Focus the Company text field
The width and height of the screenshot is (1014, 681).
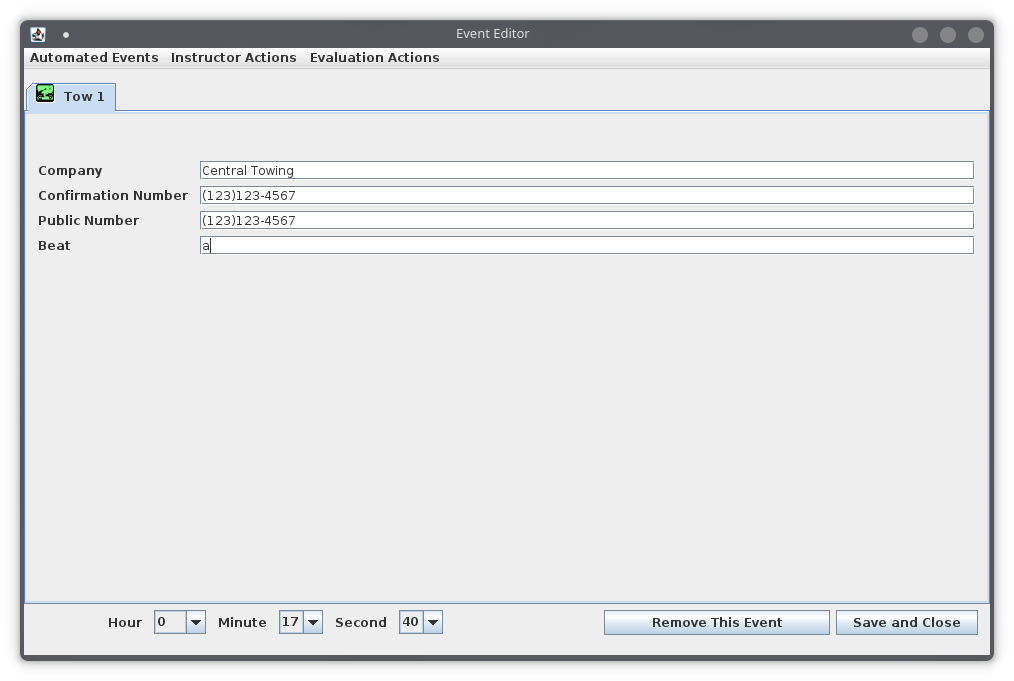point(587,170)
